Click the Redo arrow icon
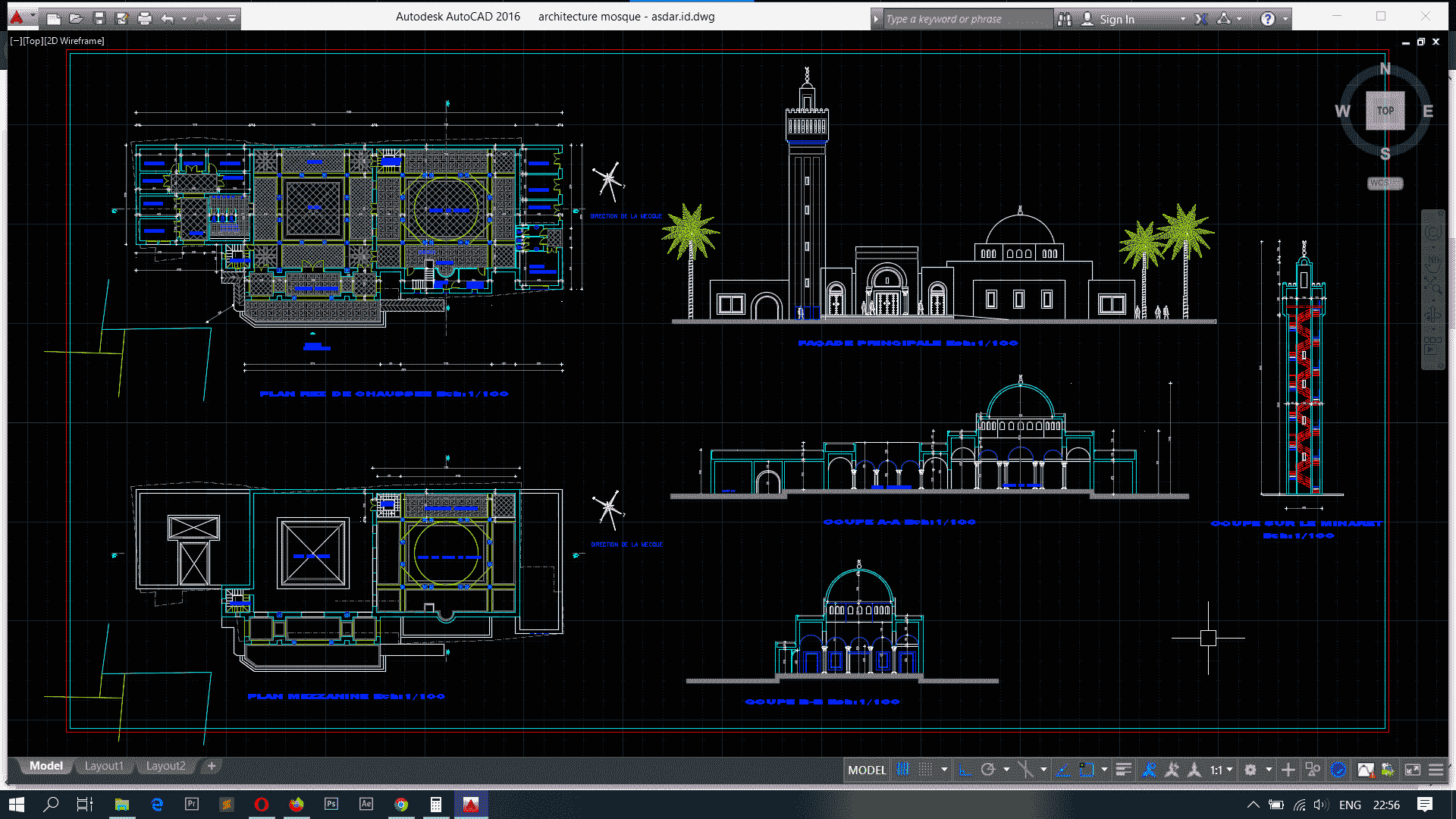Image resolution: width=1456 pixels, height=819 pixels. 202,18
